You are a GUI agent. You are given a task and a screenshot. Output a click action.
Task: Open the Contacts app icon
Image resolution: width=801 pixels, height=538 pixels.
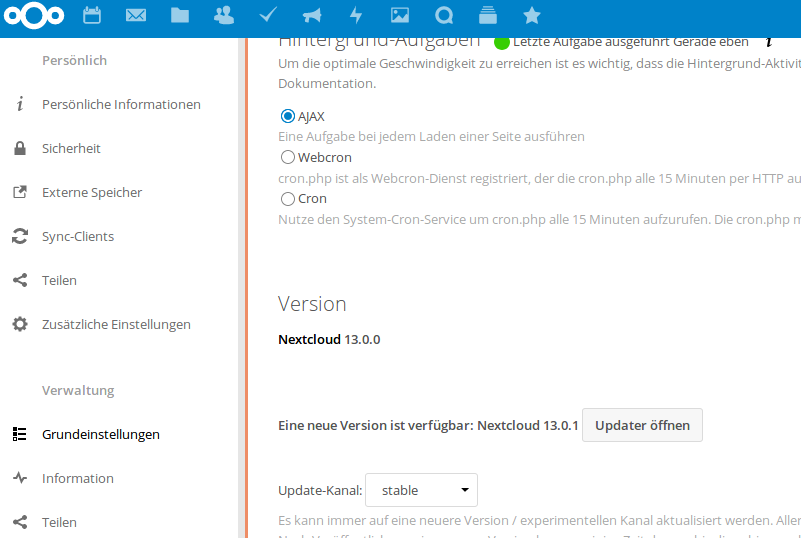(224, 15)
